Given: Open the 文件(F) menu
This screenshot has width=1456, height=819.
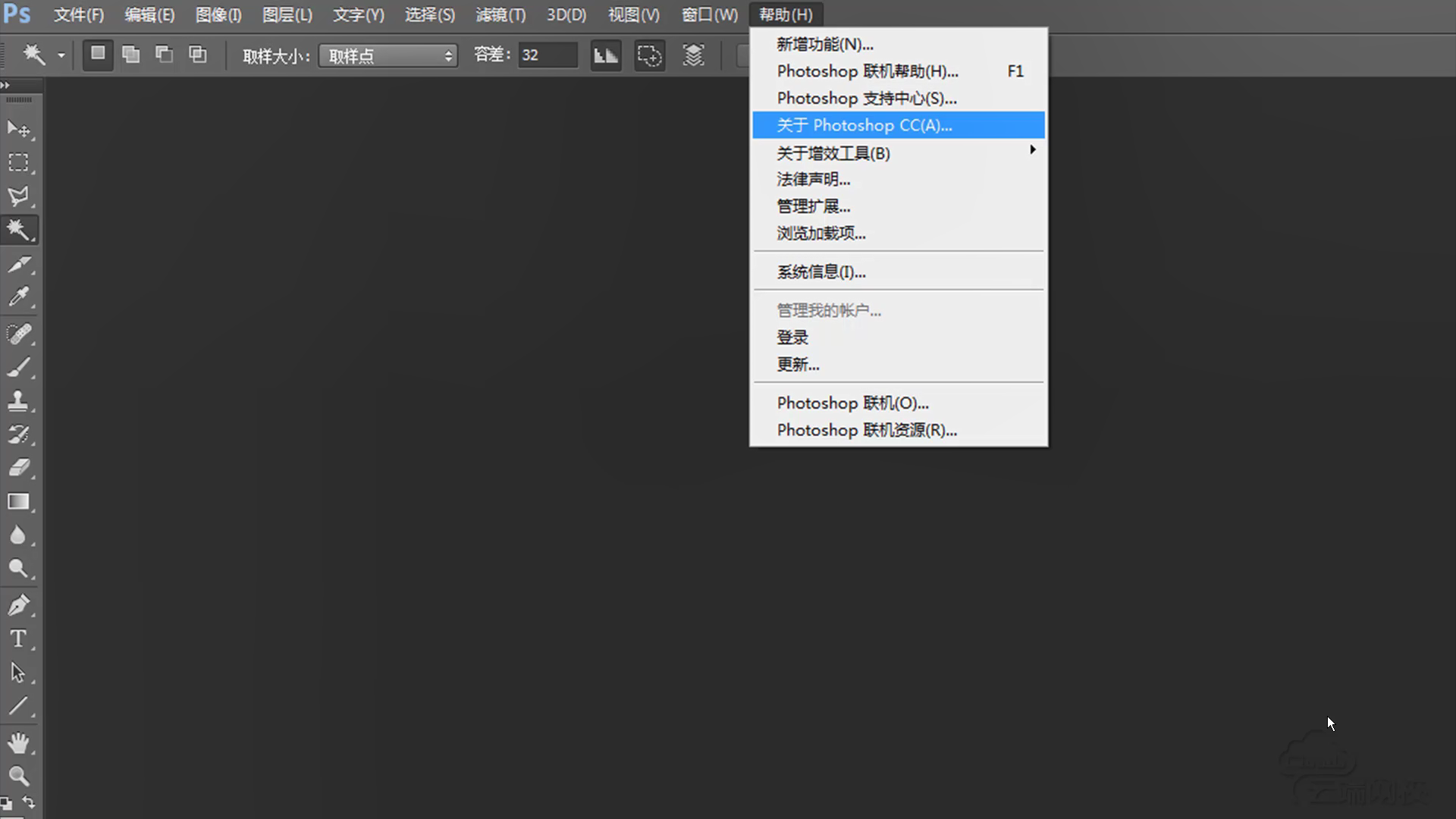Looking at the screenshot, I should 79,14.
